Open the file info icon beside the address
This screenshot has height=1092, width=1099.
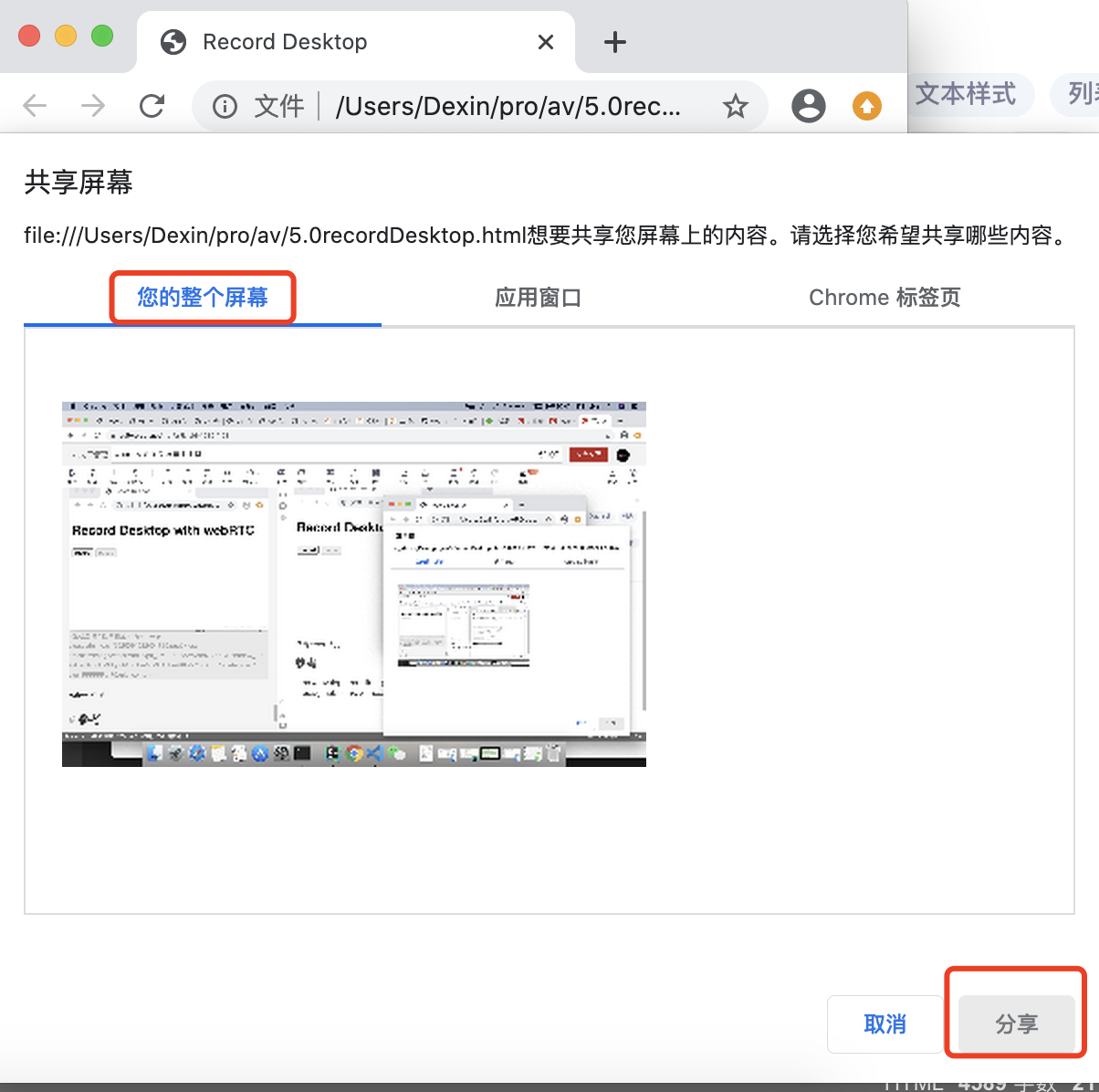tap(225, 106)
